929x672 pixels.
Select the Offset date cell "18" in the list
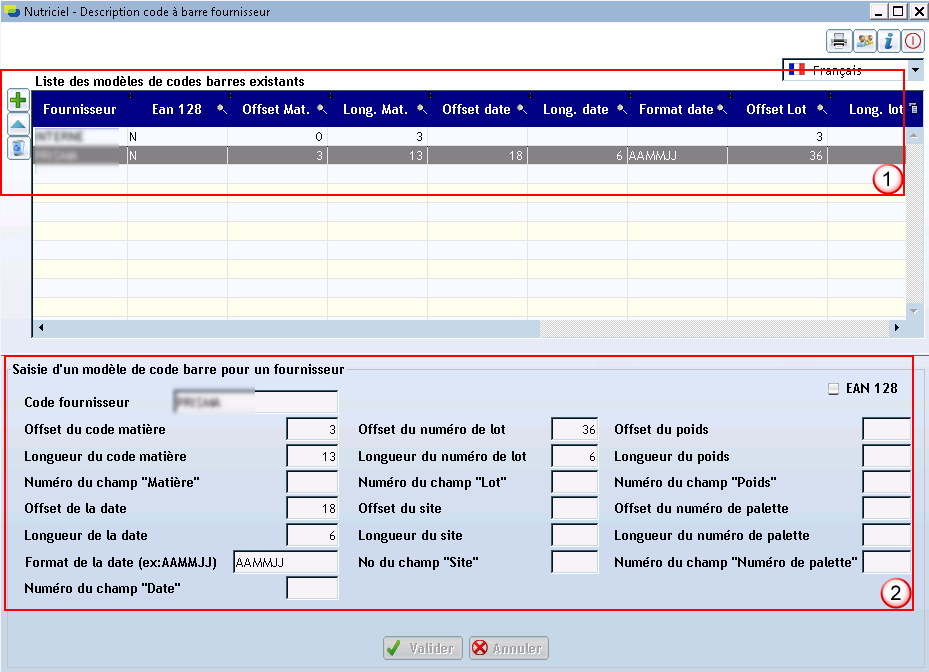click(x=478, y=155)
